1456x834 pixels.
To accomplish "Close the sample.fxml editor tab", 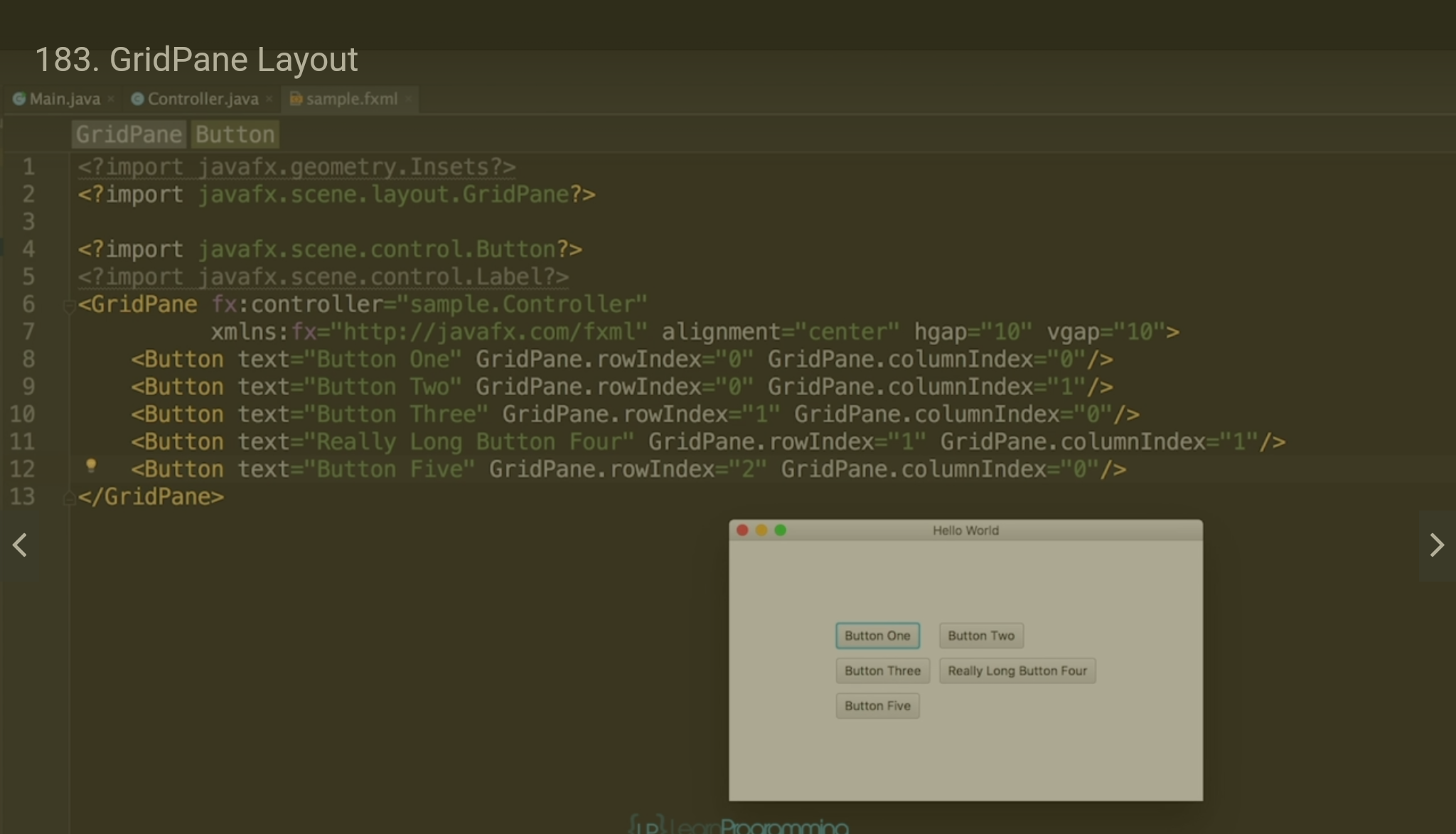I will 409,100.
